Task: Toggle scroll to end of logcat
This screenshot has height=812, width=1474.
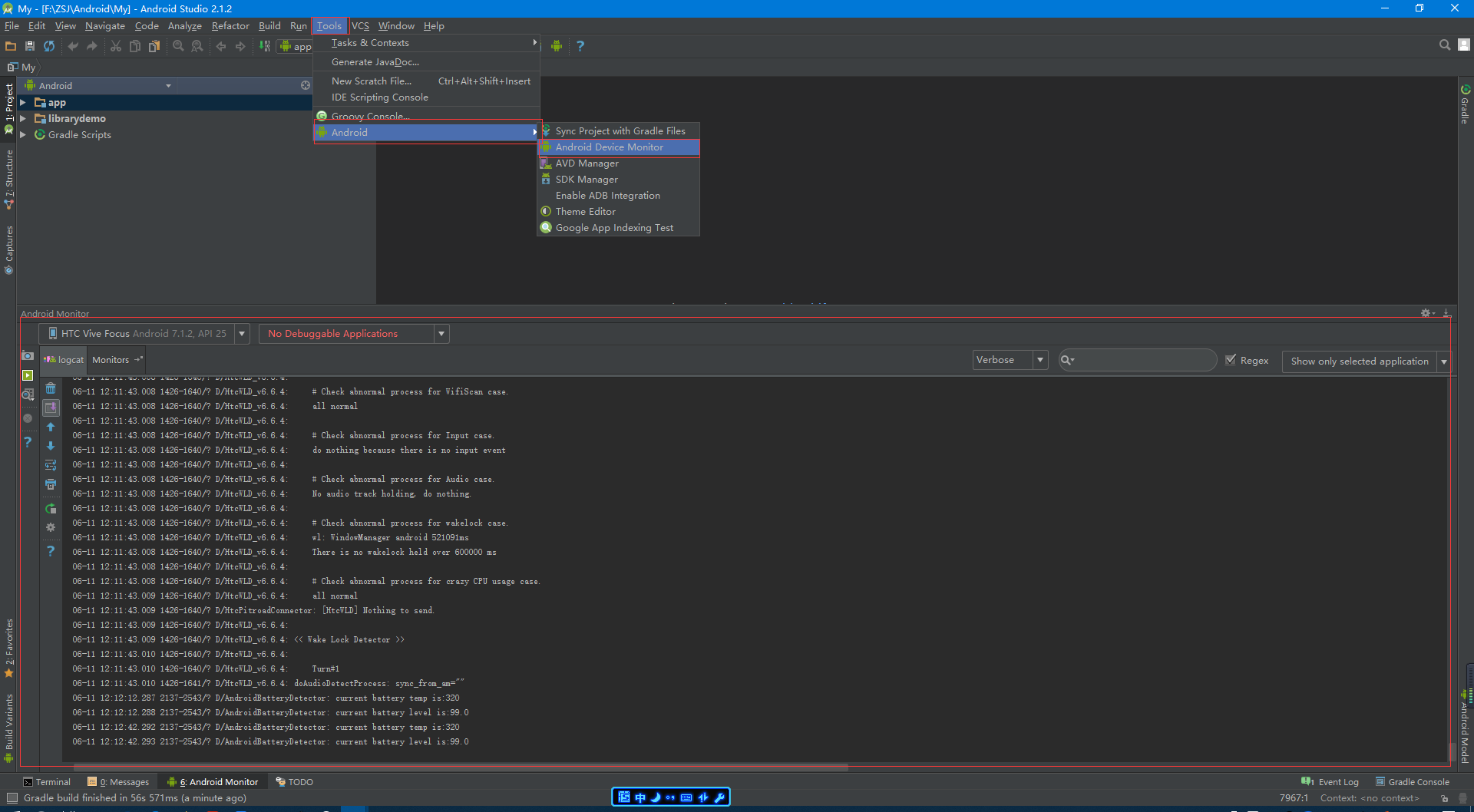Action: 51,408
